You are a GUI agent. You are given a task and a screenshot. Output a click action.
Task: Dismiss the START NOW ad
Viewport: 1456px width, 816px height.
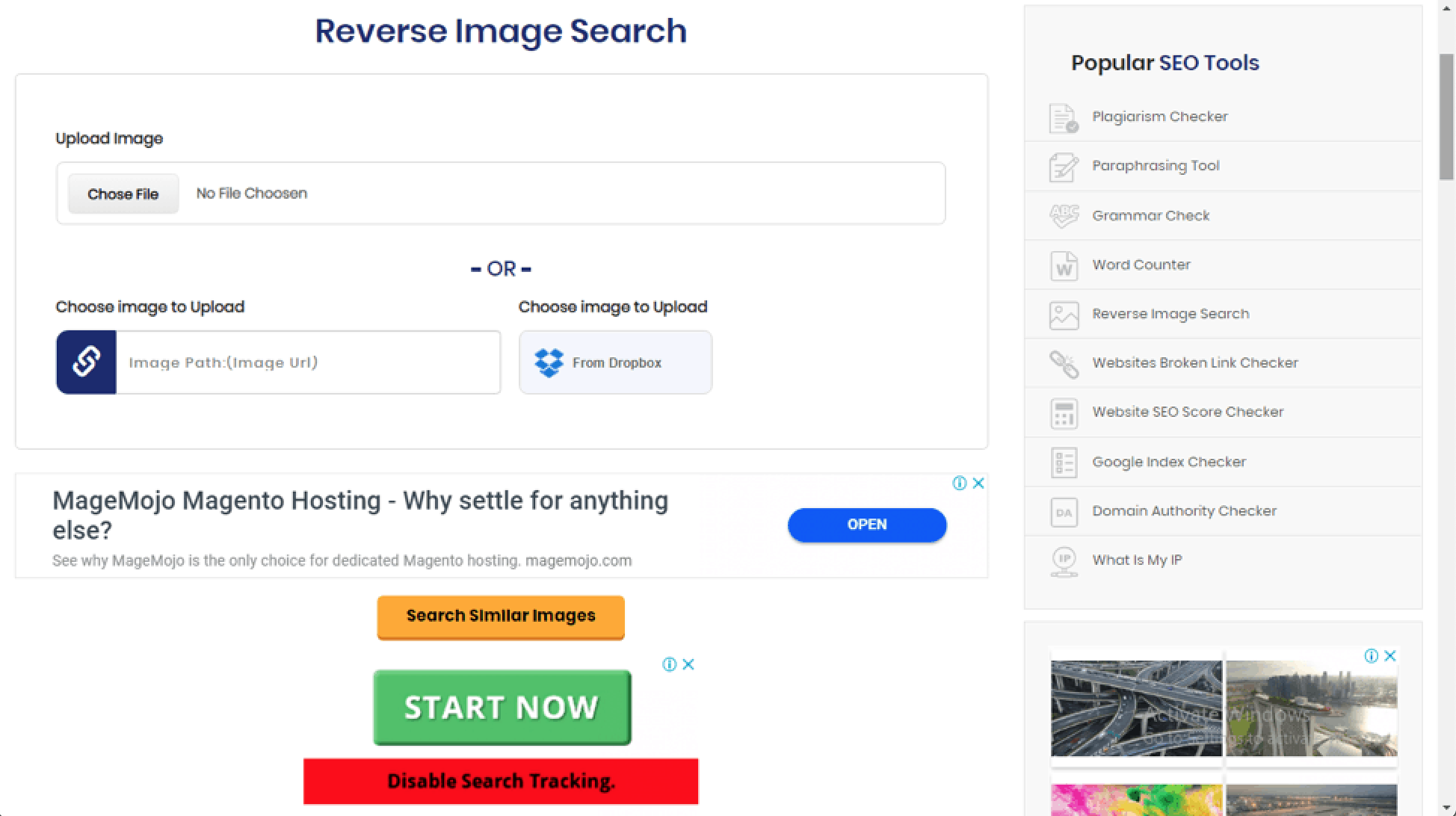click(687, 664)
